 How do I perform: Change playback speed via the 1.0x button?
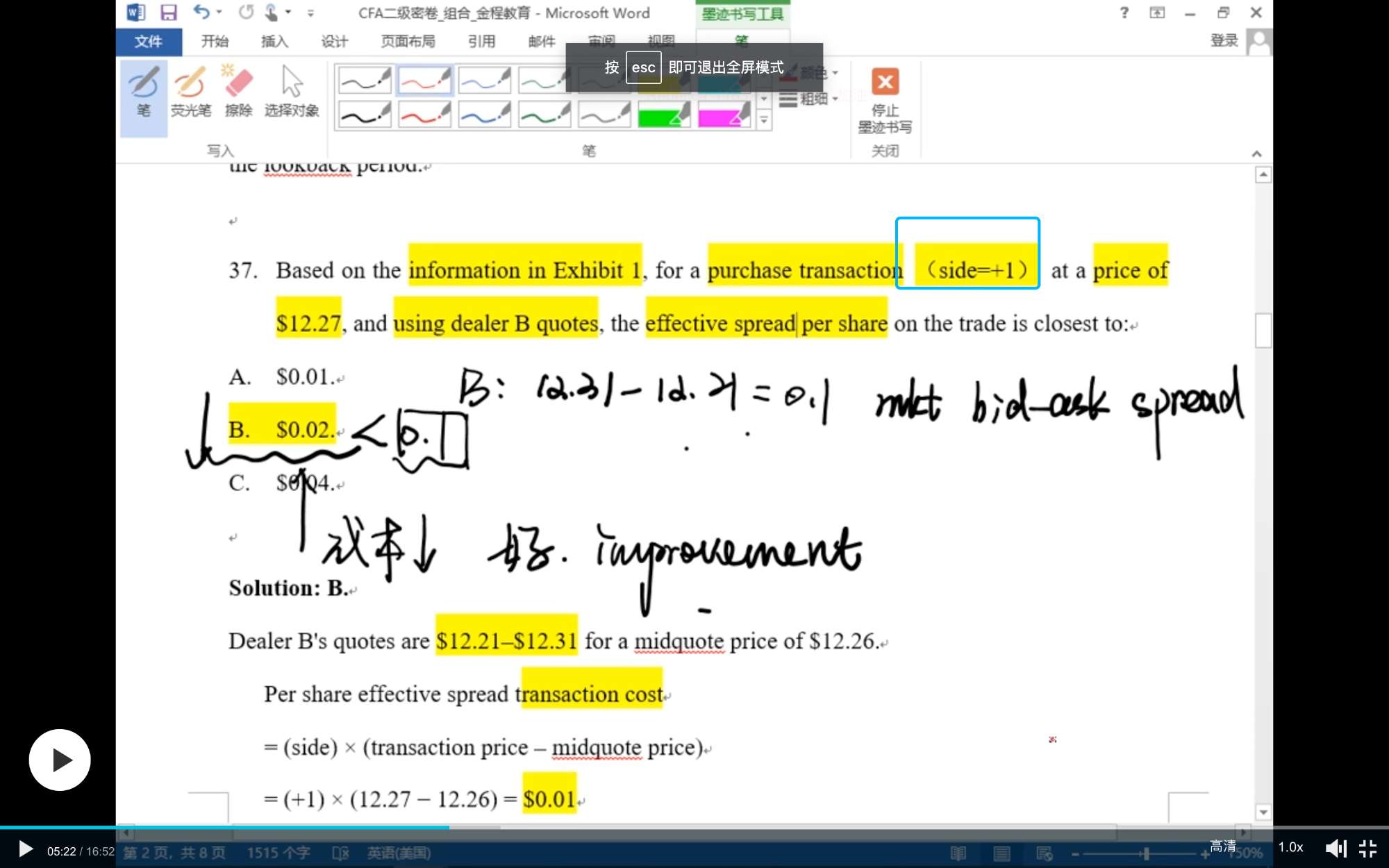coord(1290,847)
